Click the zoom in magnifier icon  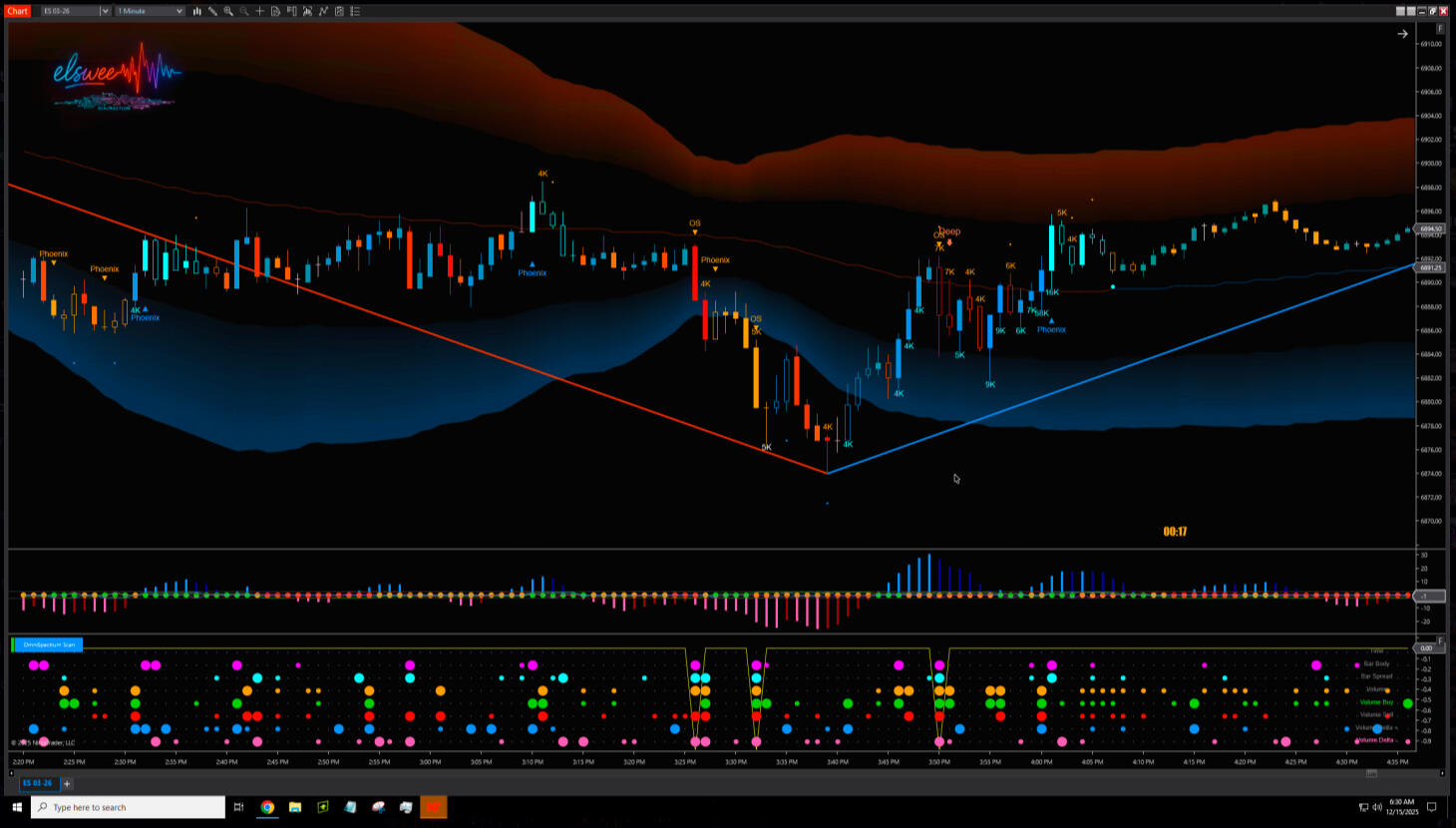228,11
